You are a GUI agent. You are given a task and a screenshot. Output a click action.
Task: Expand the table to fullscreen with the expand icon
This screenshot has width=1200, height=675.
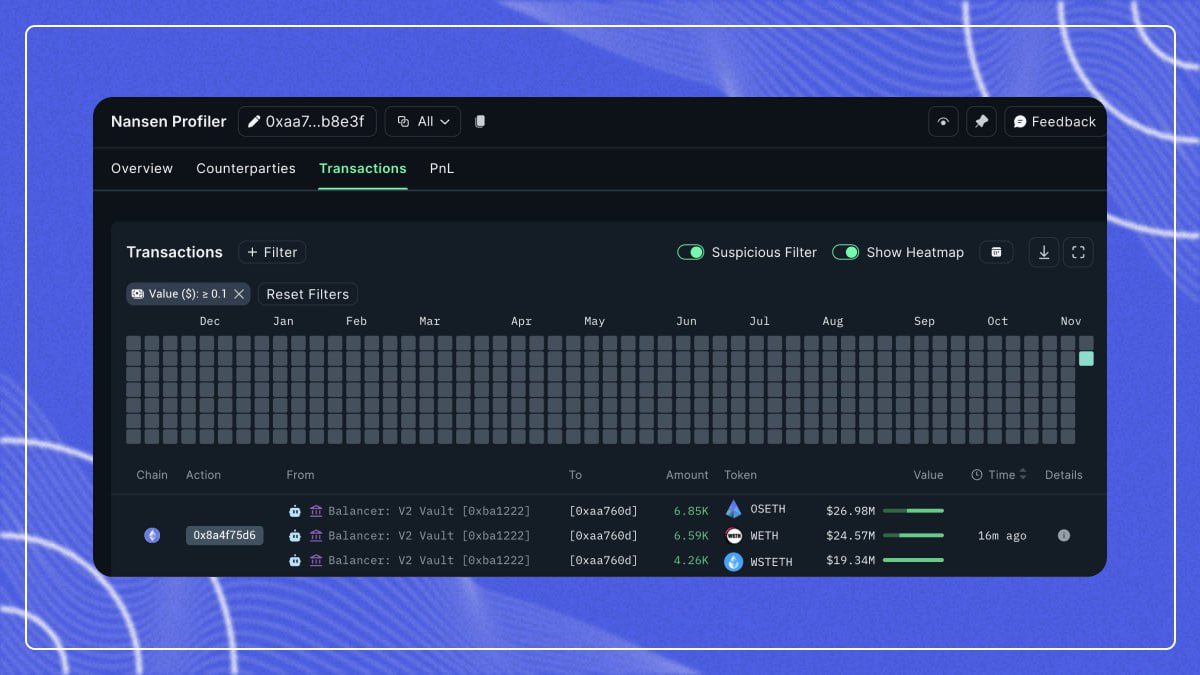(x=1078, y=252)
